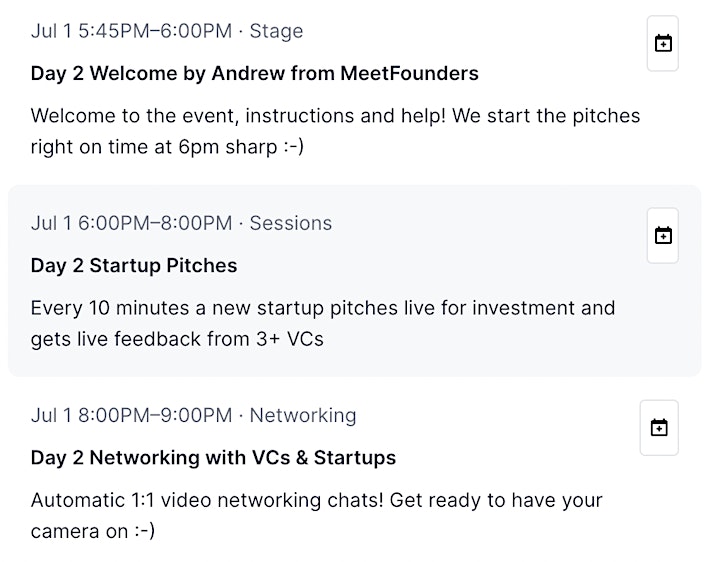Select the highlighted Startup Pitches card background
Image resolution: width=720 pixels, height=562 pixels.
tap(354, 281)
